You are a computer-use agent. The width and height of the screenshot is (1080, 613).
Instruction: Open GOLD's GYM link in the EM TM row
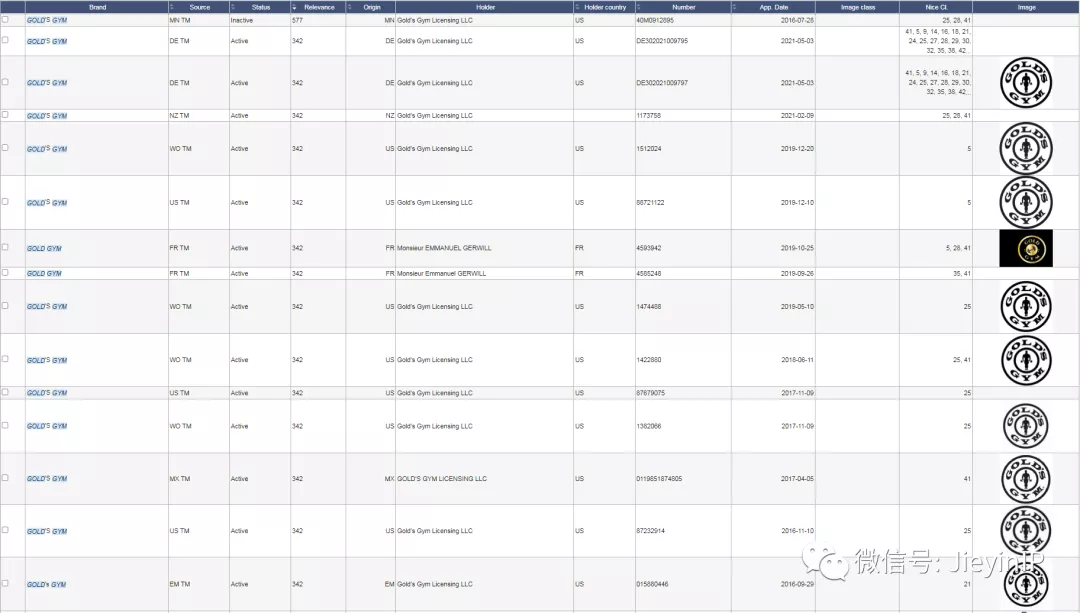[46, 585]
